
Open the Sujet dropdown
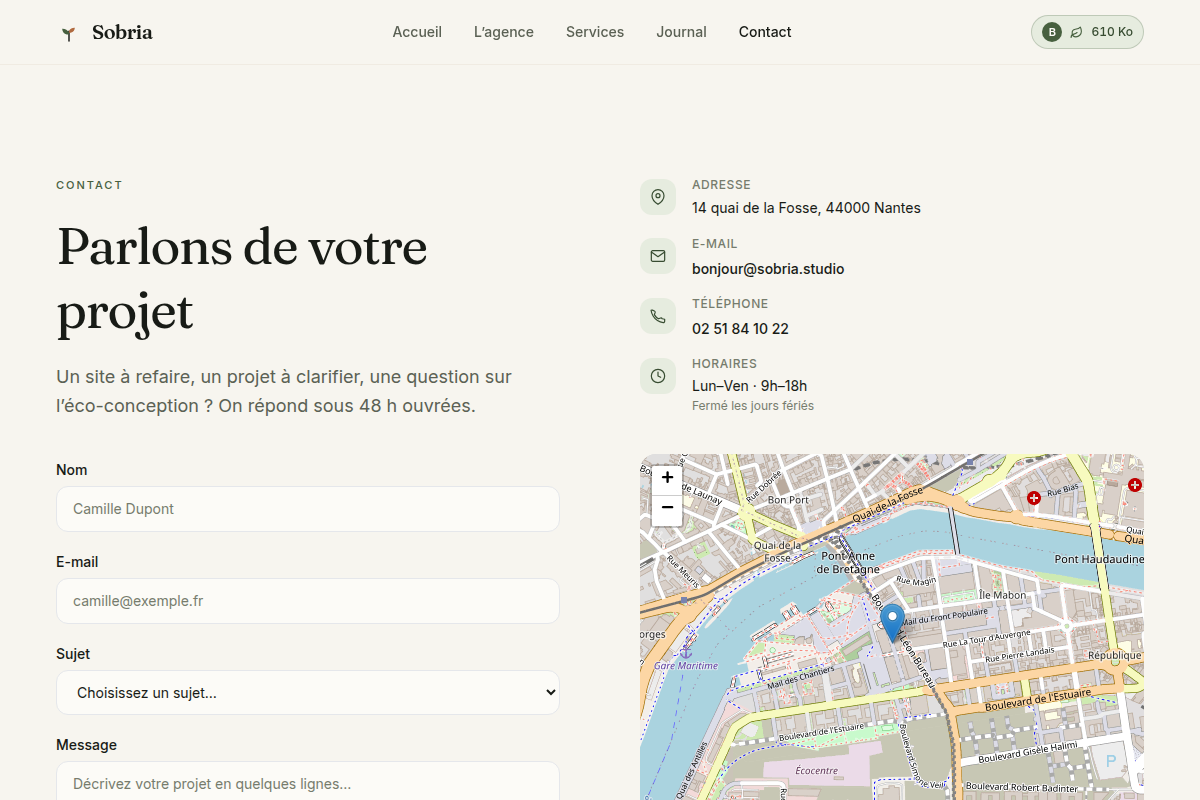(308, 692)
